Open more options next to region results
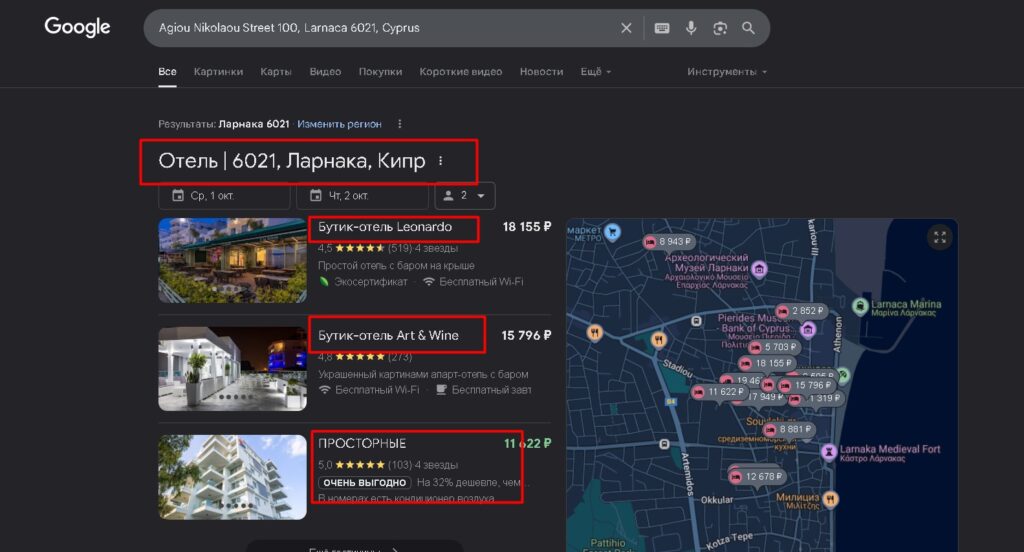1024x552 pixels. pos(400,124)
